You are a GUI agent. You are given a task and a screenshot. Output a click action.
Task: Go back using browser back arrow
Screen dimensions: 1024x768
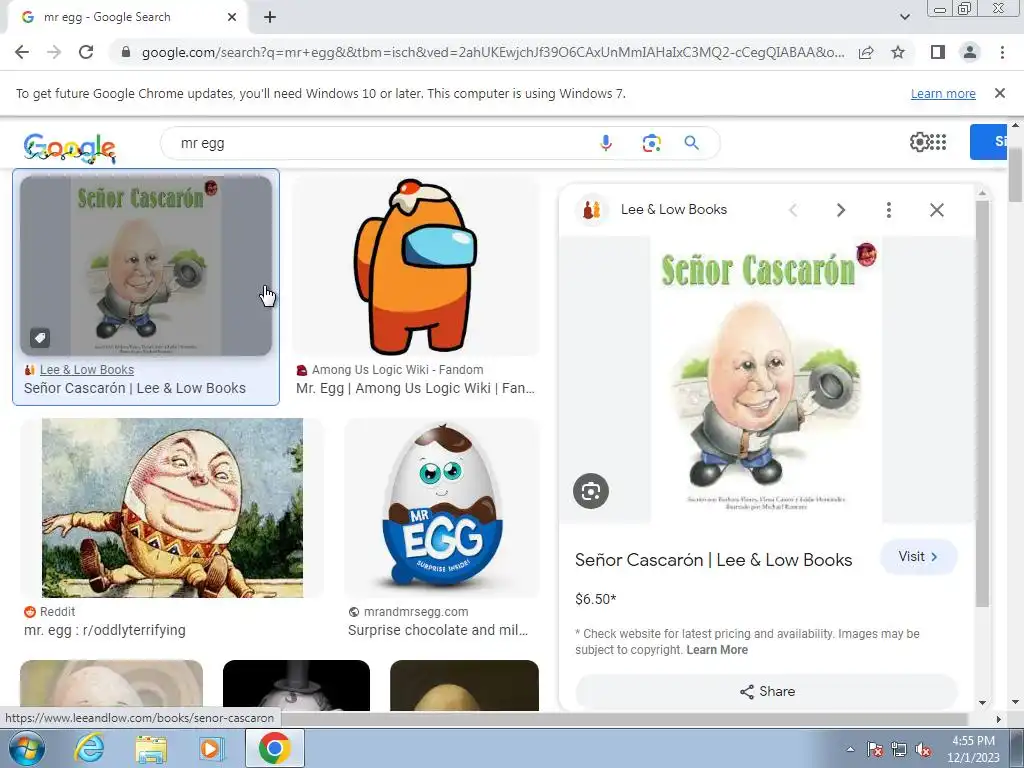(x=22, y=52)
